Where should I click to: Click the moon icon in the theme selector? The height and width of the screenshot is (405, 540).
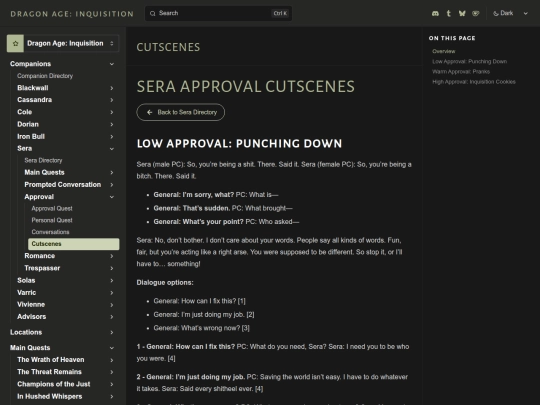[496, 13]
